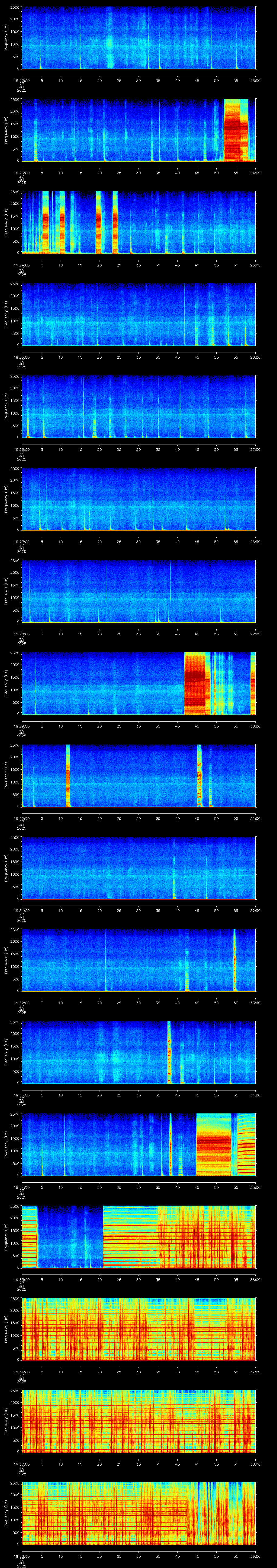Click the 19:34:00 start time label
This screenshot has height=1568, width=277.
click(x=21, y=1187)
